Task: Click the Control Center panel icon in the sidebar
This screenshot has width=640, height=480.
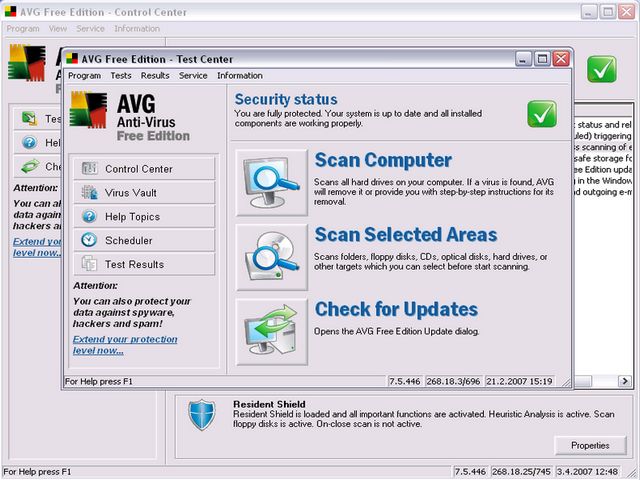Action: click(89, 168)
